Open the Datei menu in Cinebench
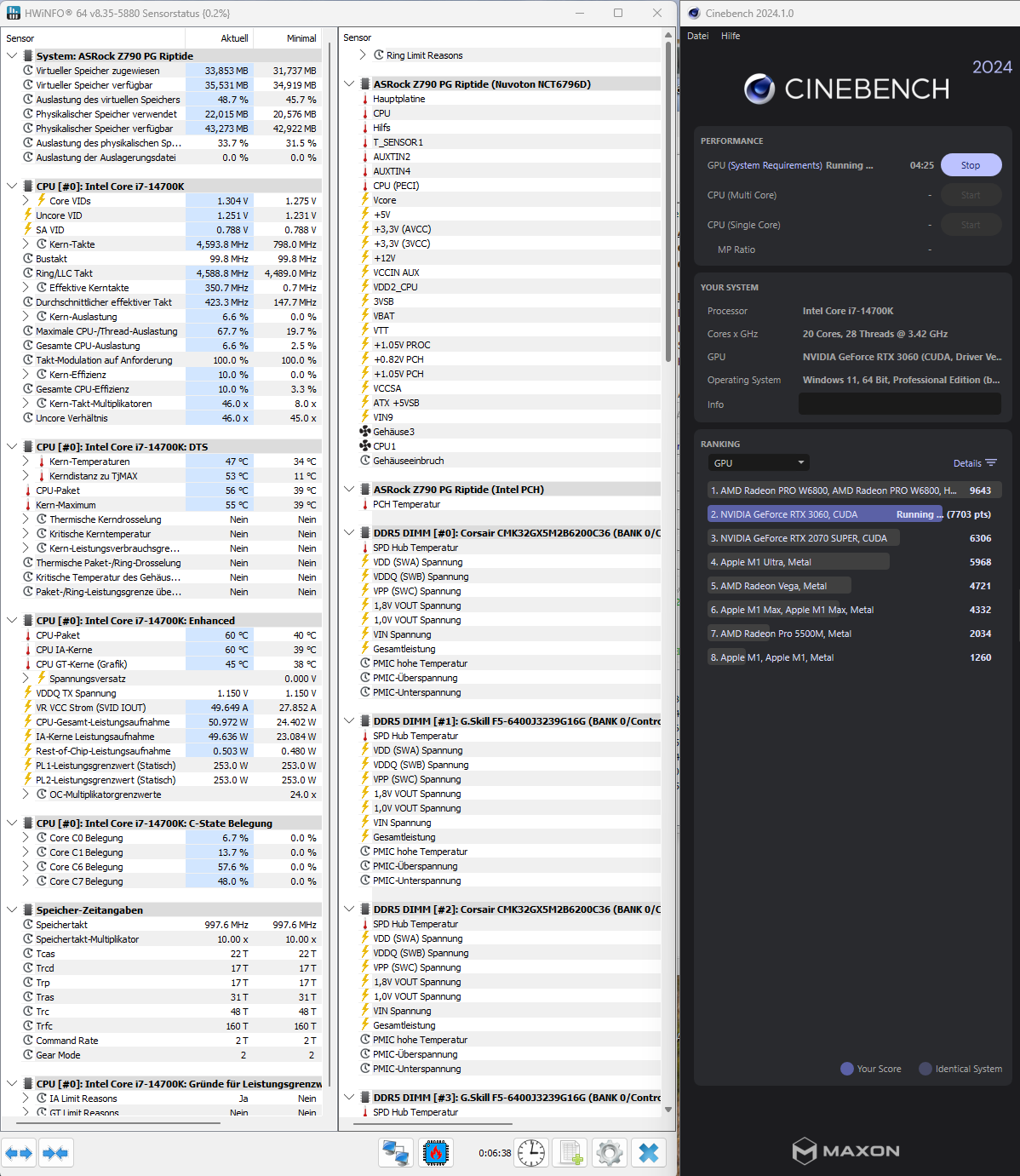Image resolution: width=1020 pixels, height=1176 pixels. click(697, 36)
